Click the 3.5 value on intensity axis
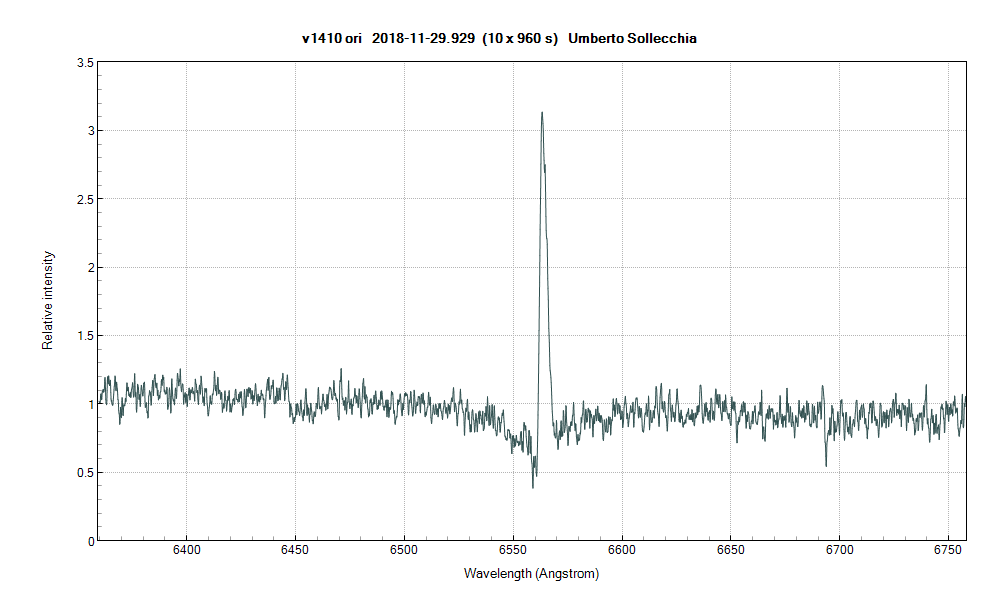 coord(86,62)
